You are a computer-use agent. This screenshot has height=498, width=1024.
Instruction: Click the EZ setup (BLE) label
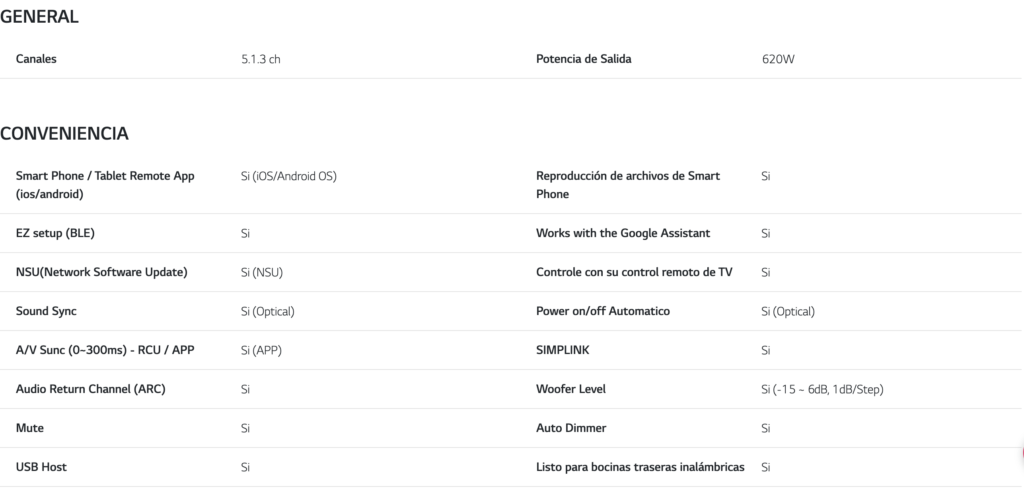(55, 233)
